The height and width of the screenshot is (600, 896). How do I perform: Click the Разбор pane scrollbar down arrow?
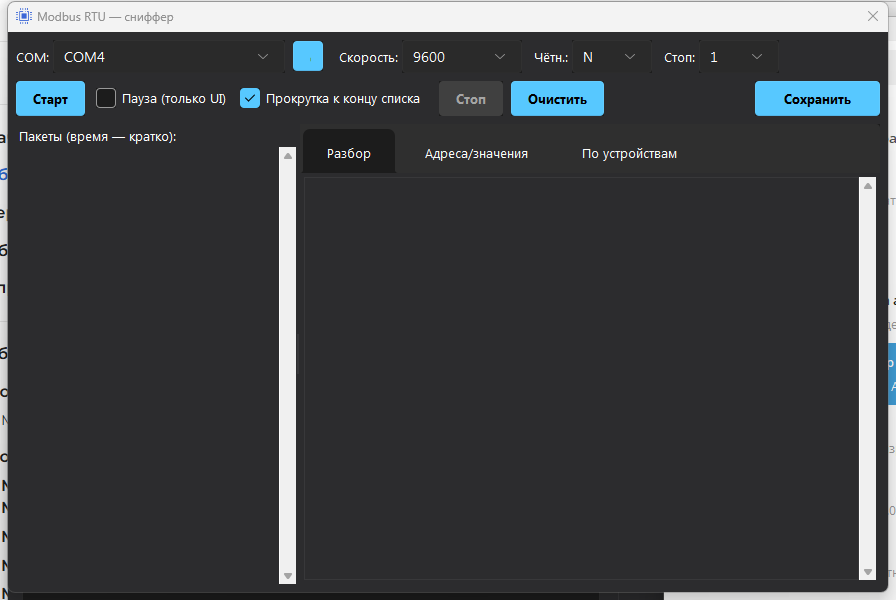pos(867,571)
